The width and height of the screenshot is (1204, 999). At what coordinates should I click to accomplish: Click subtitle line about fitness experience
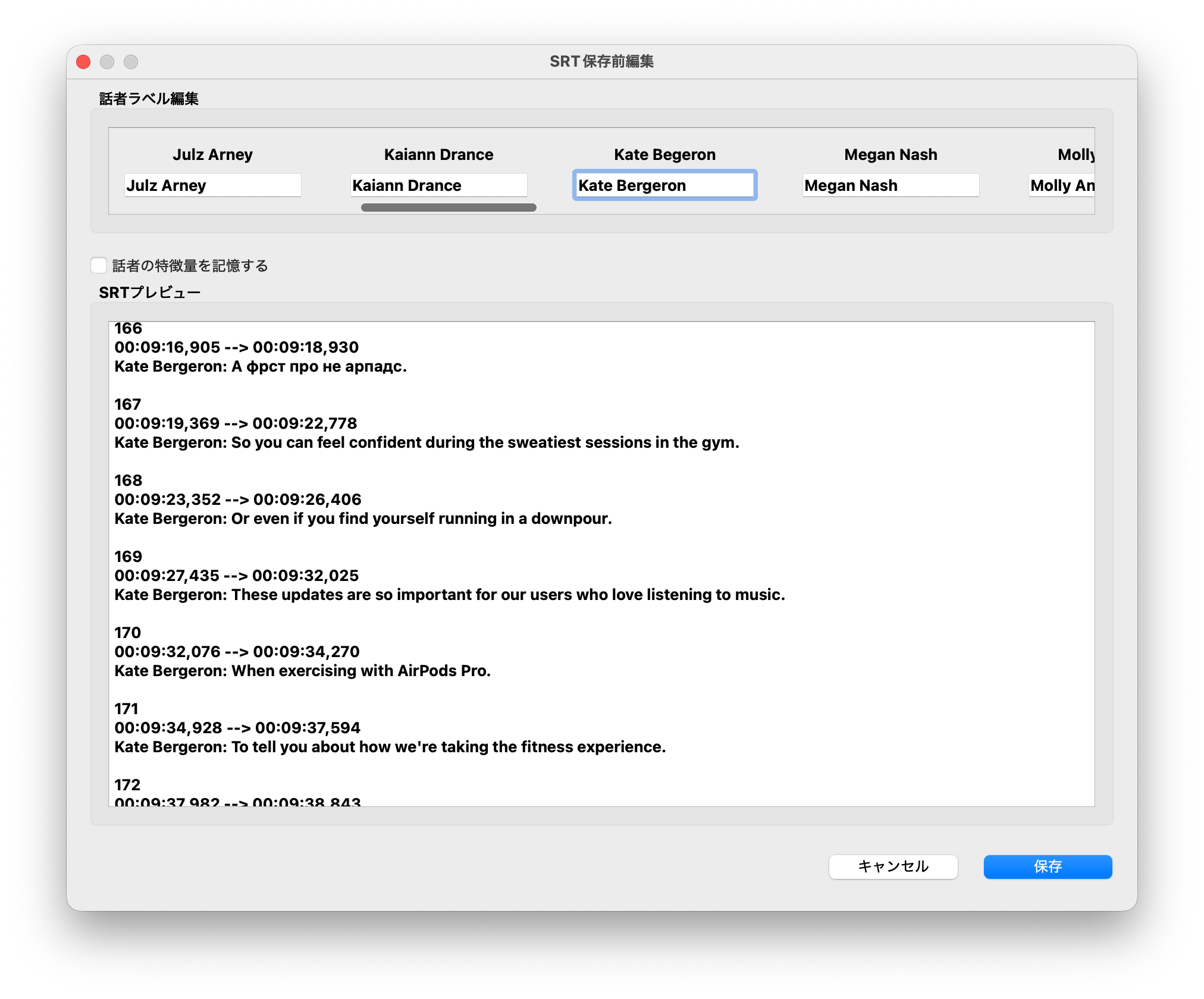pos(390,747)
